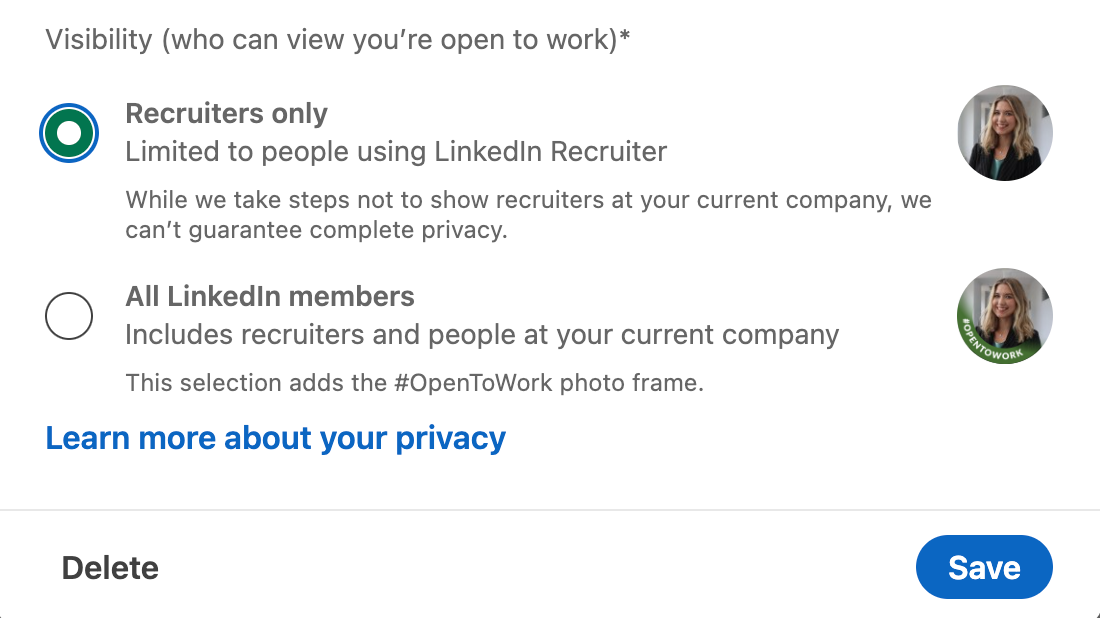The image size is (1100, 618).
Task: Click "Limited to people using LinkedIn Recruiter" text
Action: (396, 152)
